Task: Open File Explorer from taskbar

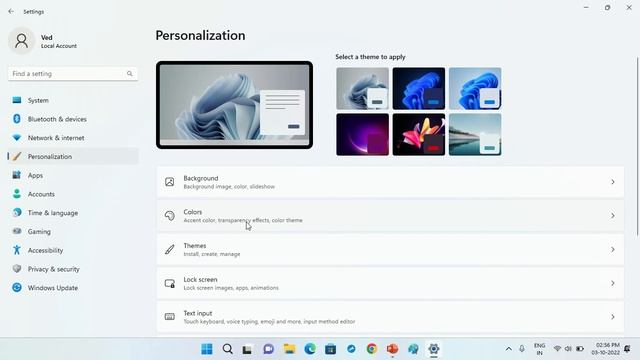Action: [289, 349]
